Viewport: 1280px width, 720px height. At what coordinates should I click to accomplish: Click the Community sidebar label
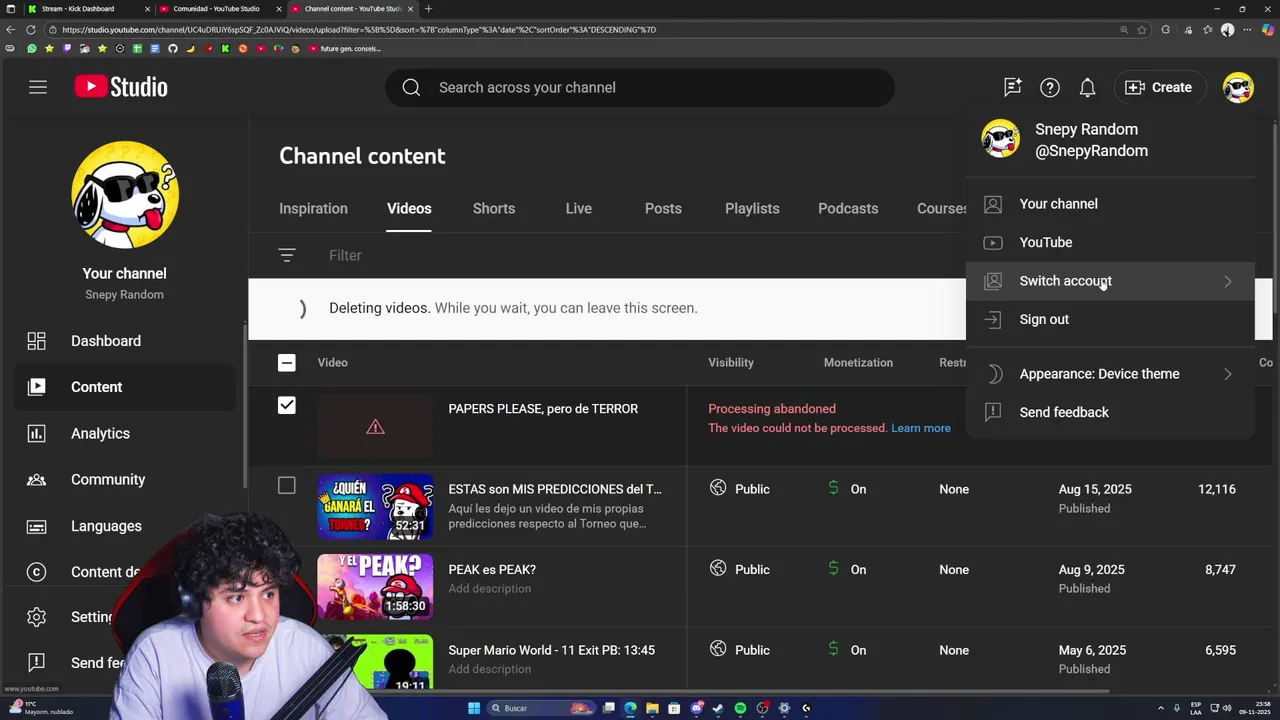coord(108,479)
